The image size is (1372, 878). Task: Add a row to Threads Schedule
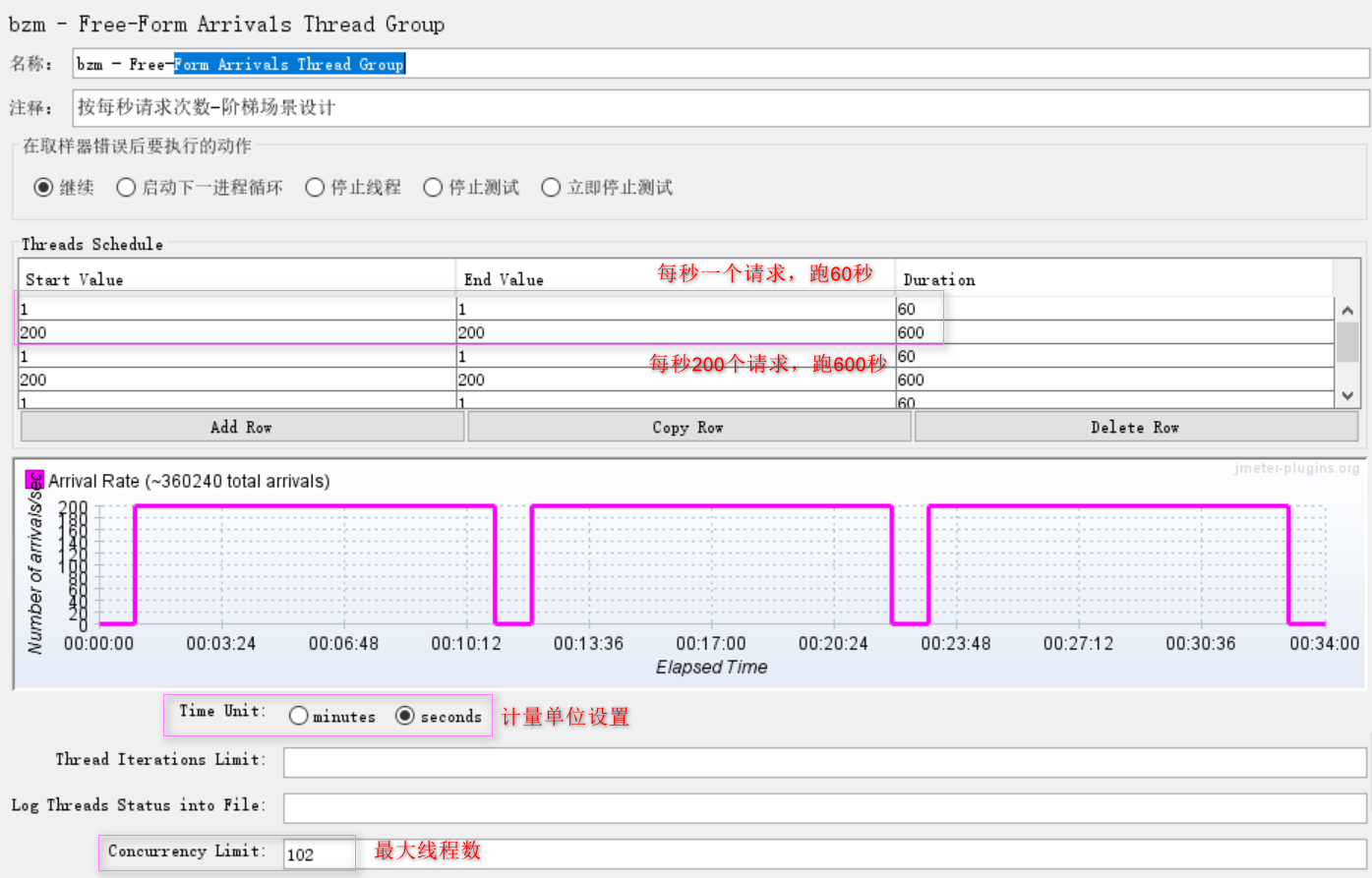242,427
